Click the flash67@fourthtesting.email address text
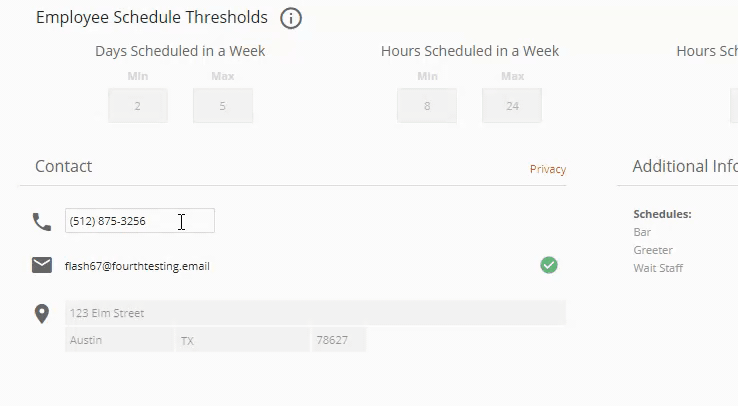The image size is (738, 406). (137, 266)
